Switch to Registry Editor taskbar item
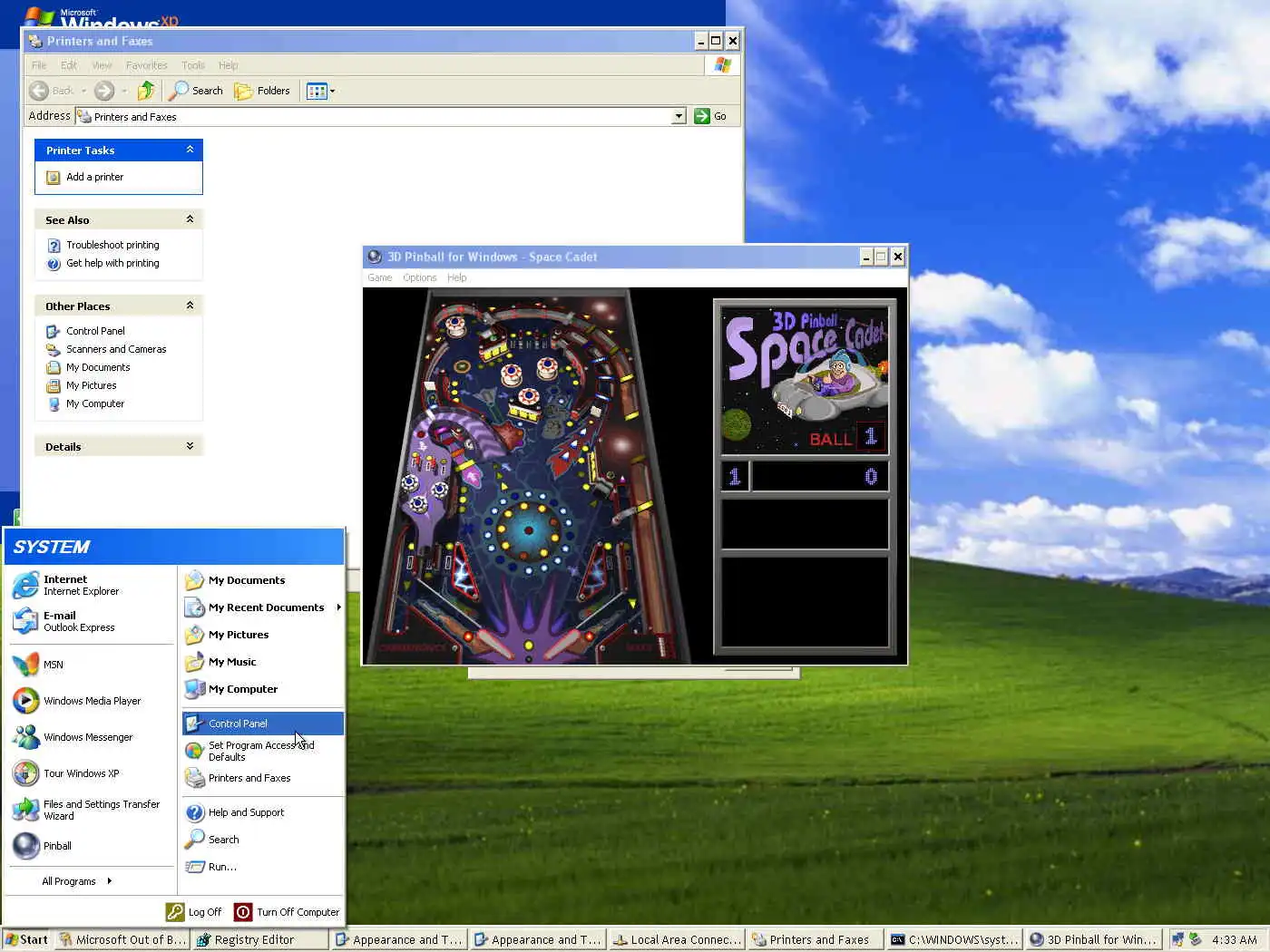 coord(260,939)
